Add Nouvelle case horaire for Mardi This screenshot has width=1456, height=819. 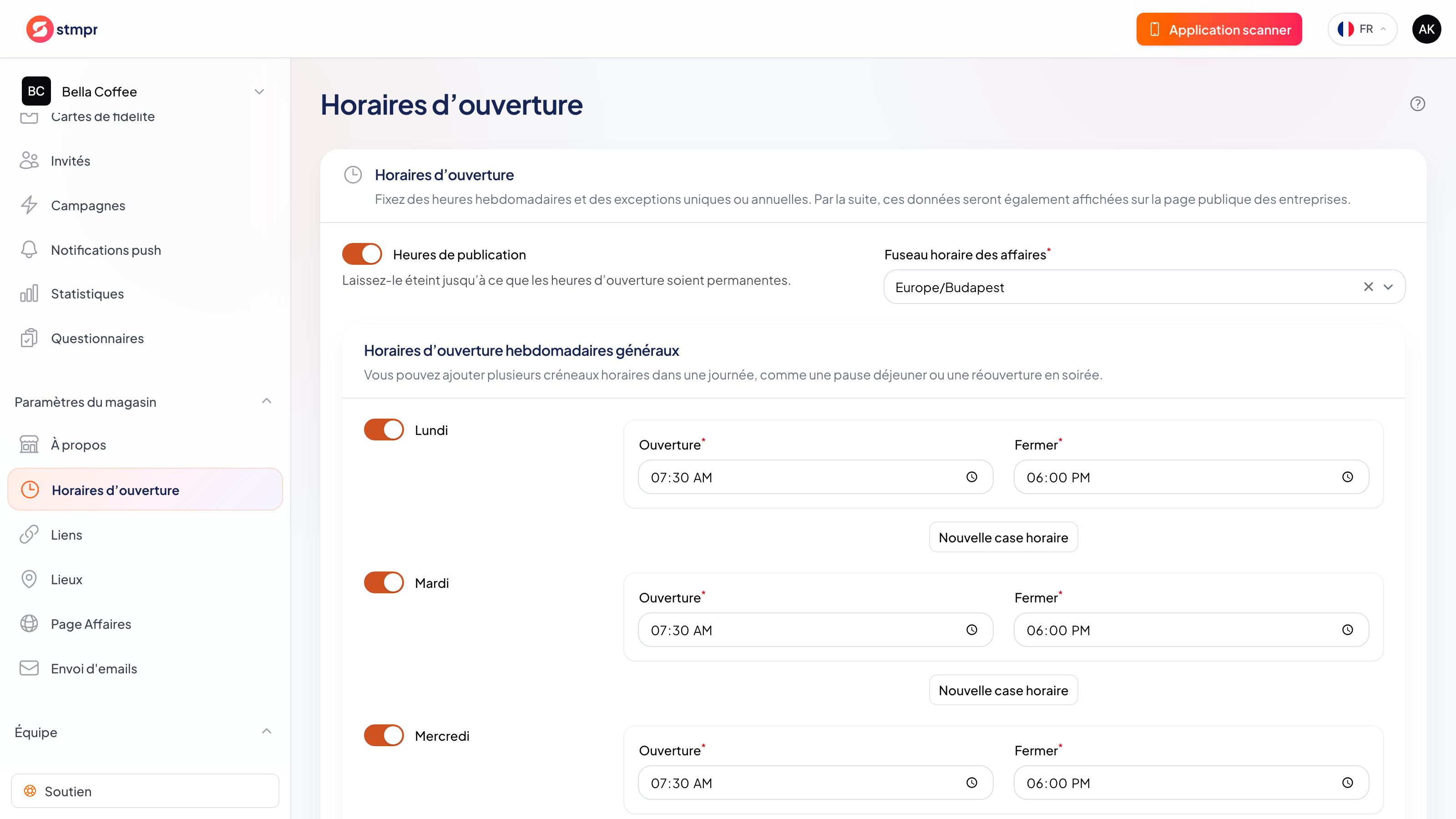tap(1003, 690)
